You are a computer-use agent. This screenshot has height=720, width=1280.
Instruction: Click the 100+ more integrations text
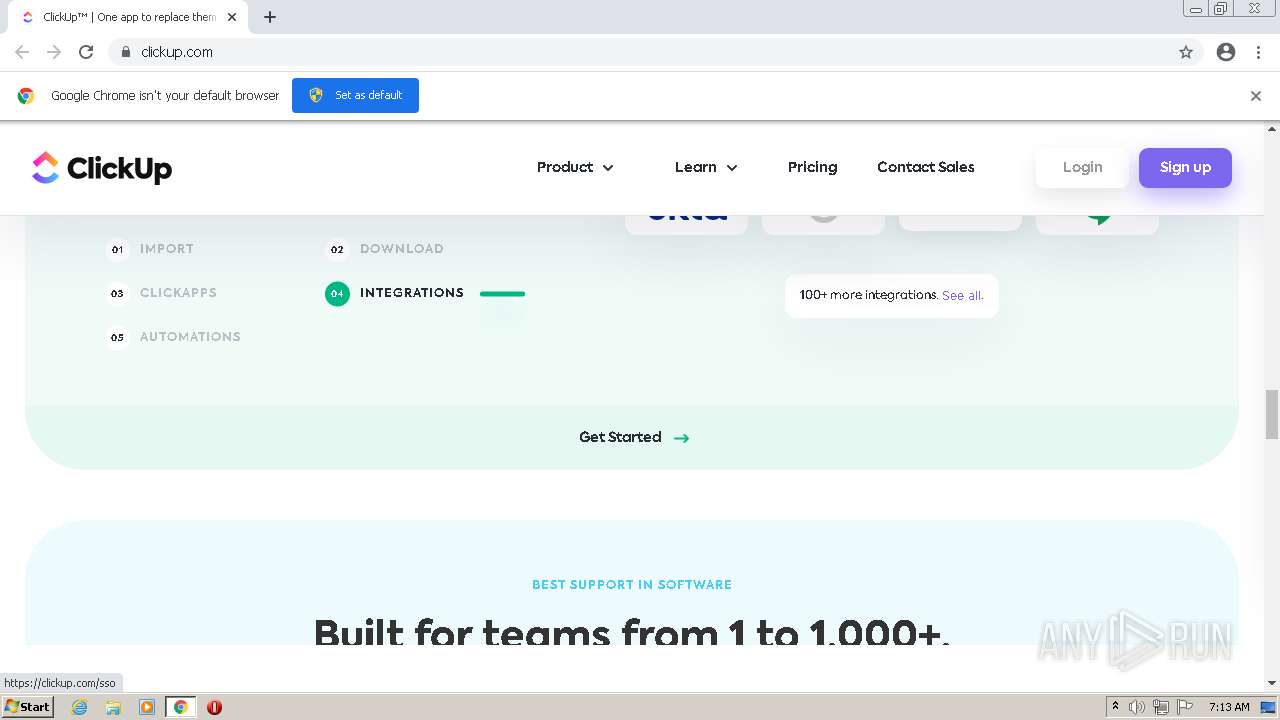pos(868,296)
